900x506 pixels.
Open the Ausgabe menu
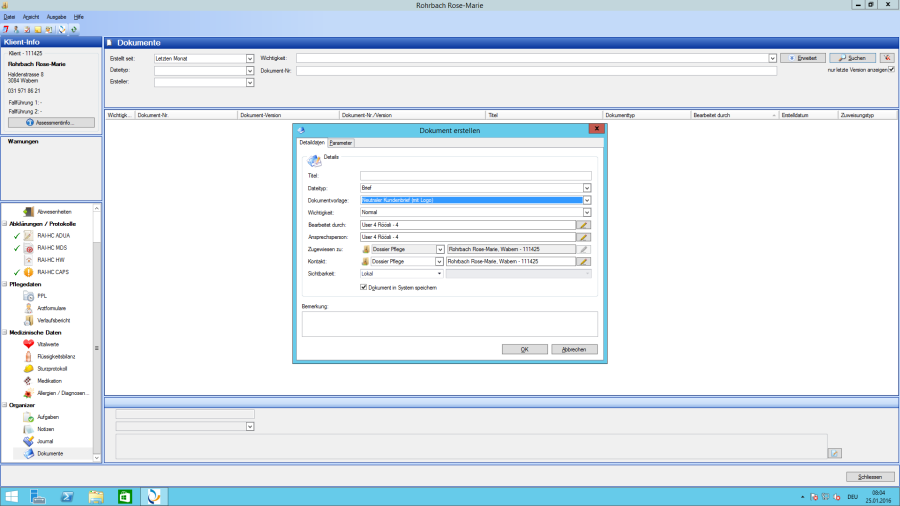coord(56,17)
